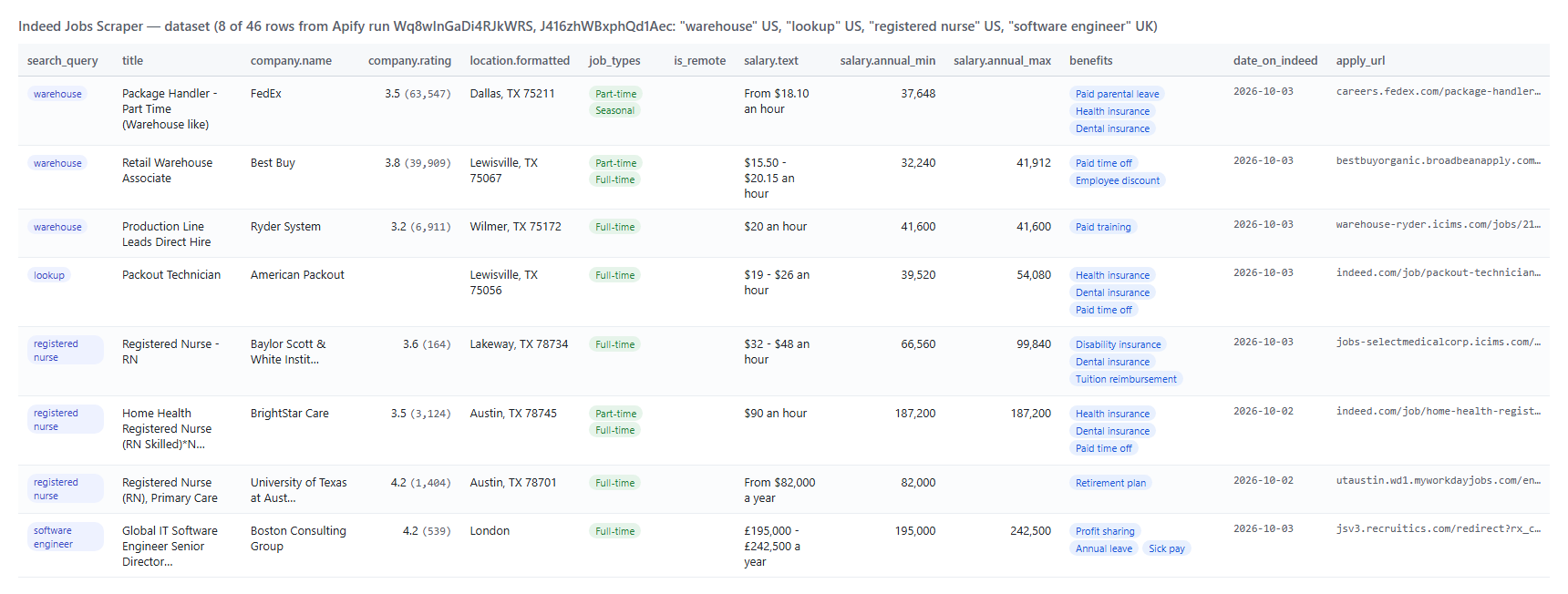Click the salary.text column header

point(771,61)
